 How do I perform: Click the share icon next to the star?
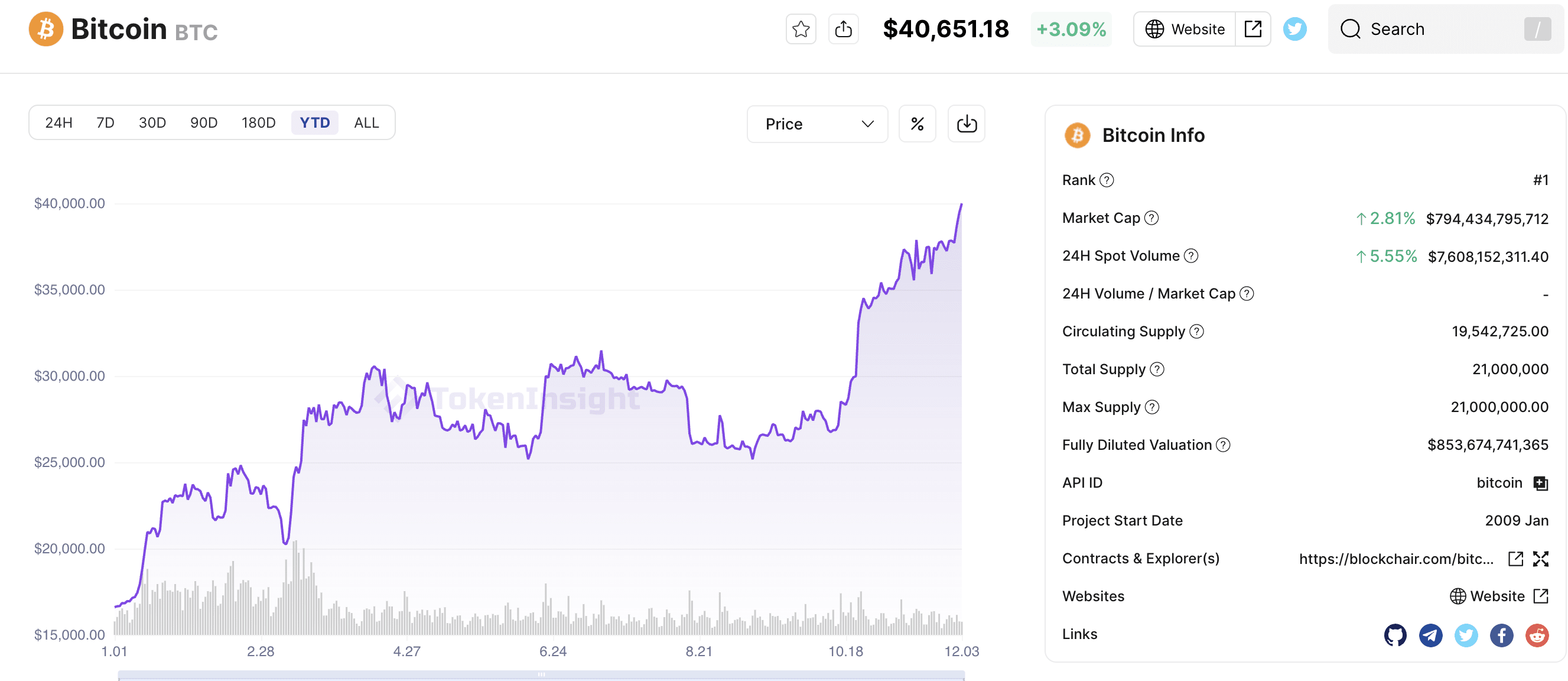(843, 28)
